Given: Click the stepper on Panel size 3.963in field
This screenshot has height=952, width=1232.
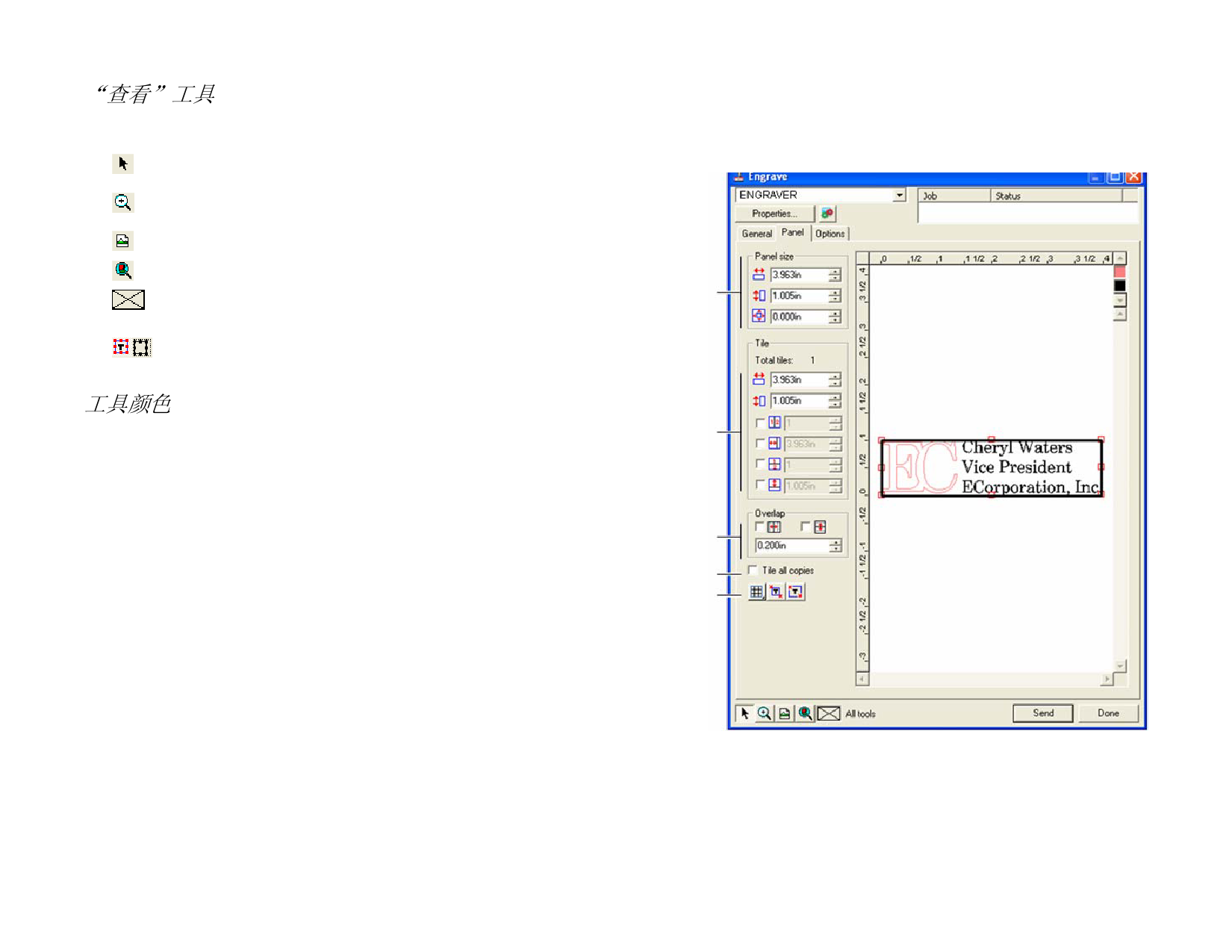Looking at the screenshot, I should (835, 275).
